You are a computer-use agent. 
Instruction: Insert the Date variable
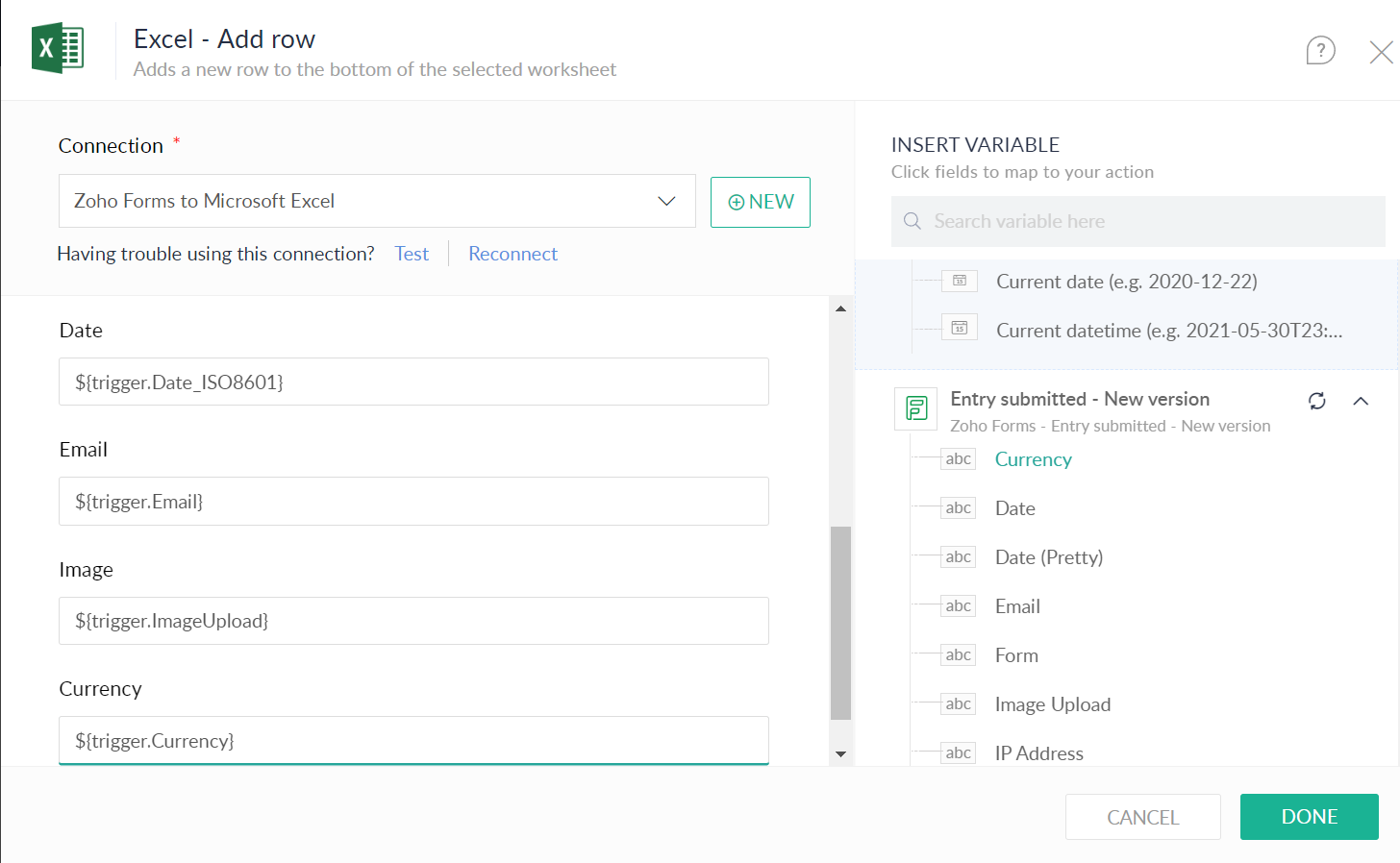pos(1015,508)
